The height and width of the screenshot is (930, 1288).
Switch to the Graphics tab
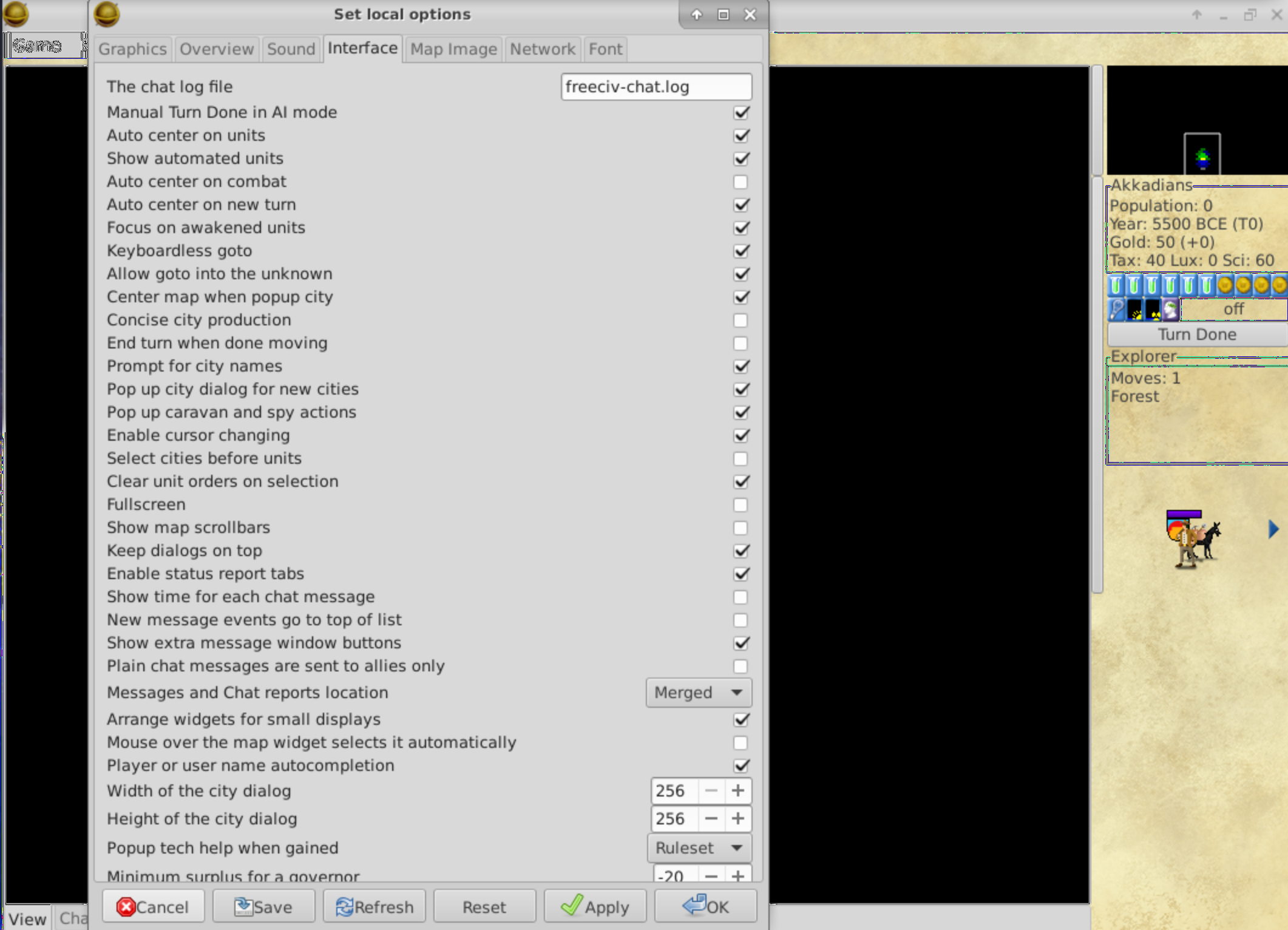click(x=132, y=49)
